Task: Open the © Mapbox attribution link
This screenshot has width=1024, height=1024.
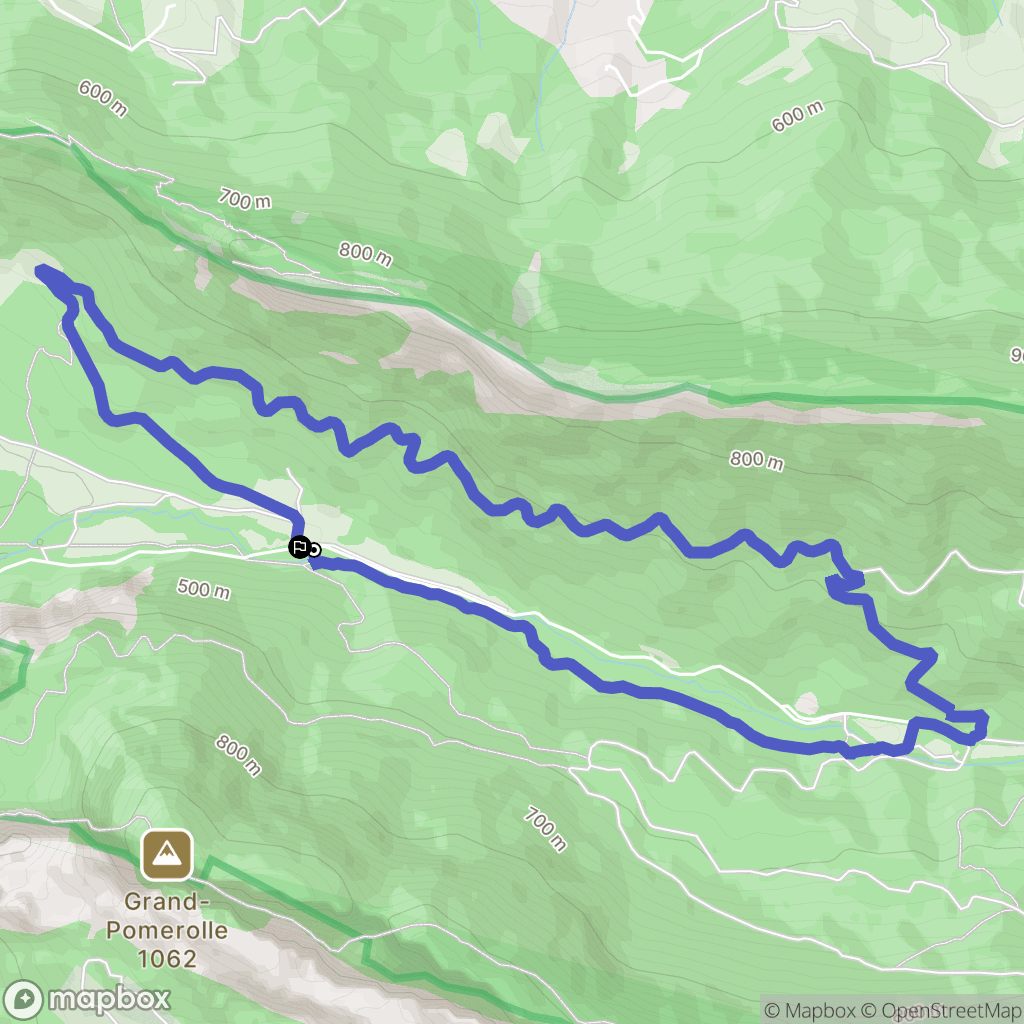Action: (x=810, y=1010)
